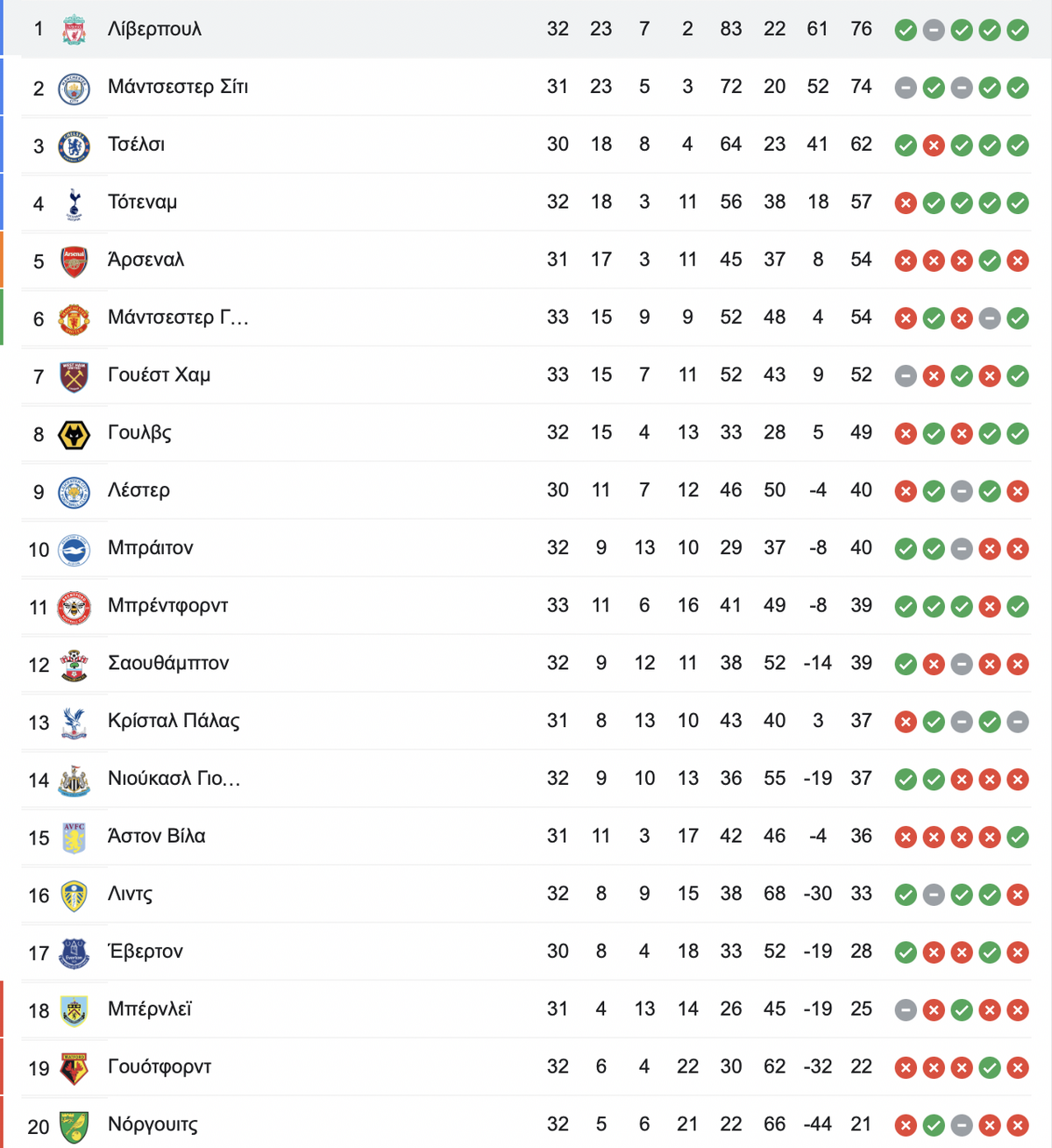The width and height of the screenshot is (1052, 1148).
Task: Open the Κρίσταλ Πάλας team link
Action: (174, 720)
